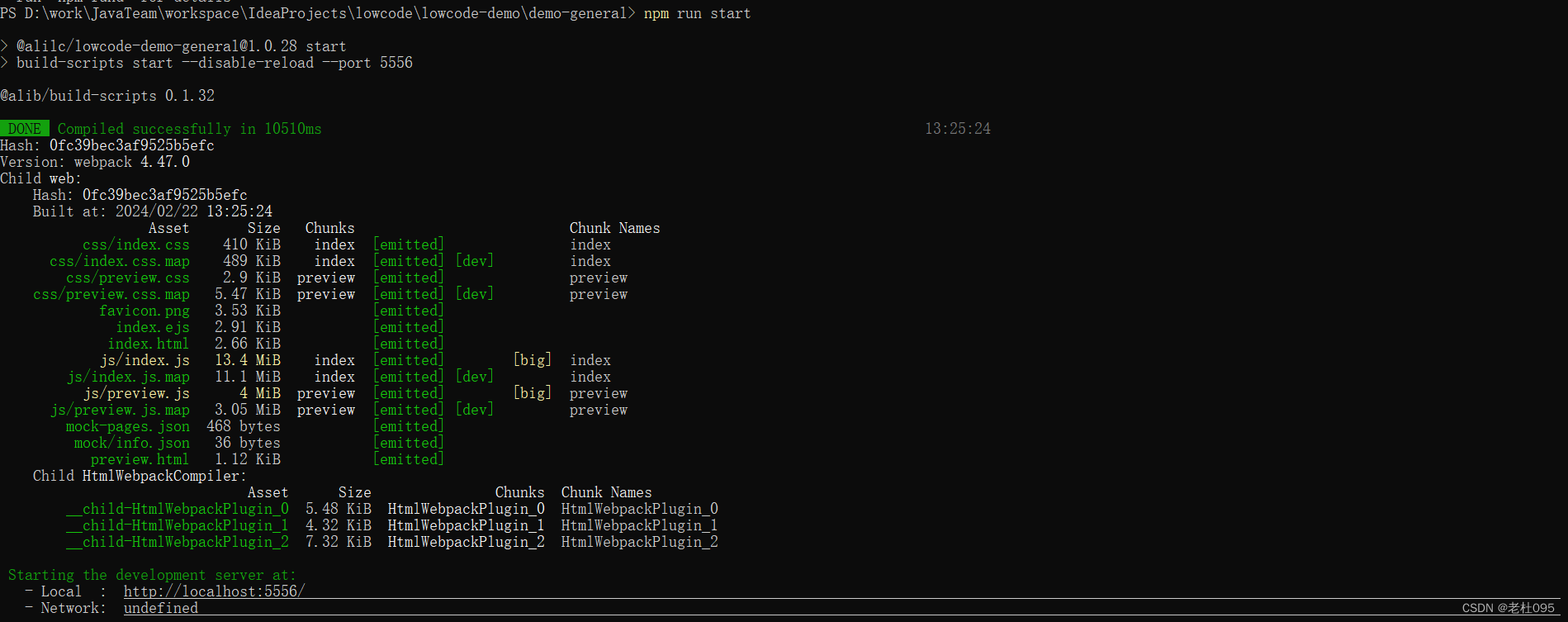Viewport: 1568px width, 622px height.
Task: Click the 'Child web:' line
Action: point(40,178)
